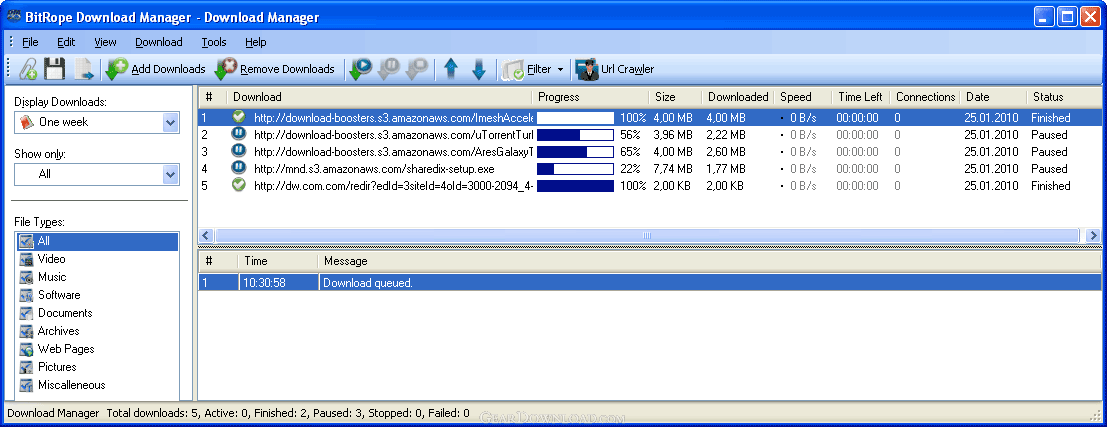
Task: Click Finished status of ImeshAccele row
Action: coord(1051,118)
